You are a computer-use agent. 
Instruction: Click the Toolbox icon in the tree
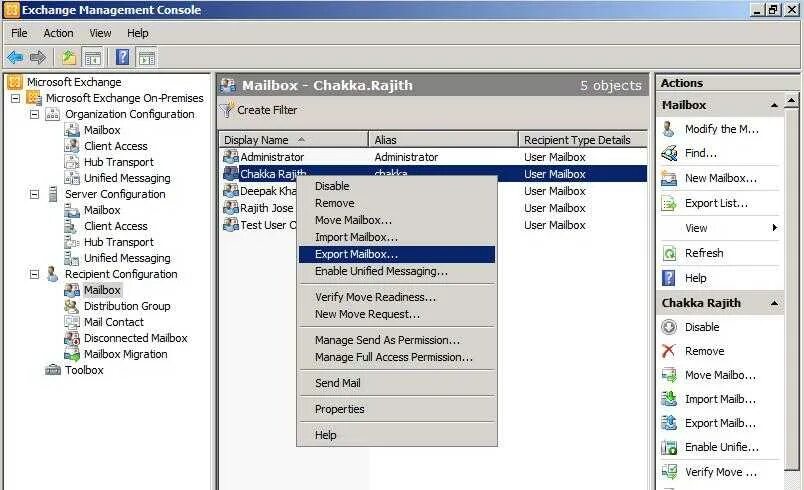(x=53, y=370)
